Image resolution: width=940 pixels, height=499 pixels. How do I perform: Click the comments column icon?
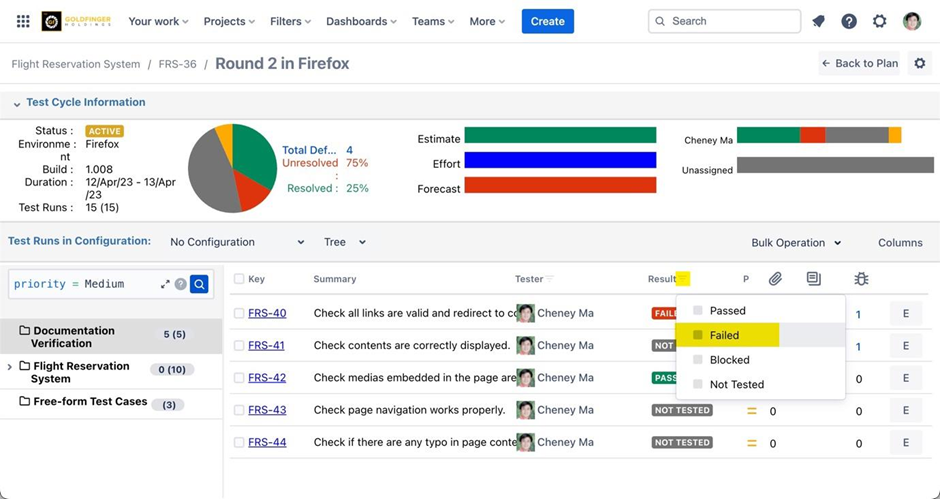pyautogui.click(x=813, y=279)
